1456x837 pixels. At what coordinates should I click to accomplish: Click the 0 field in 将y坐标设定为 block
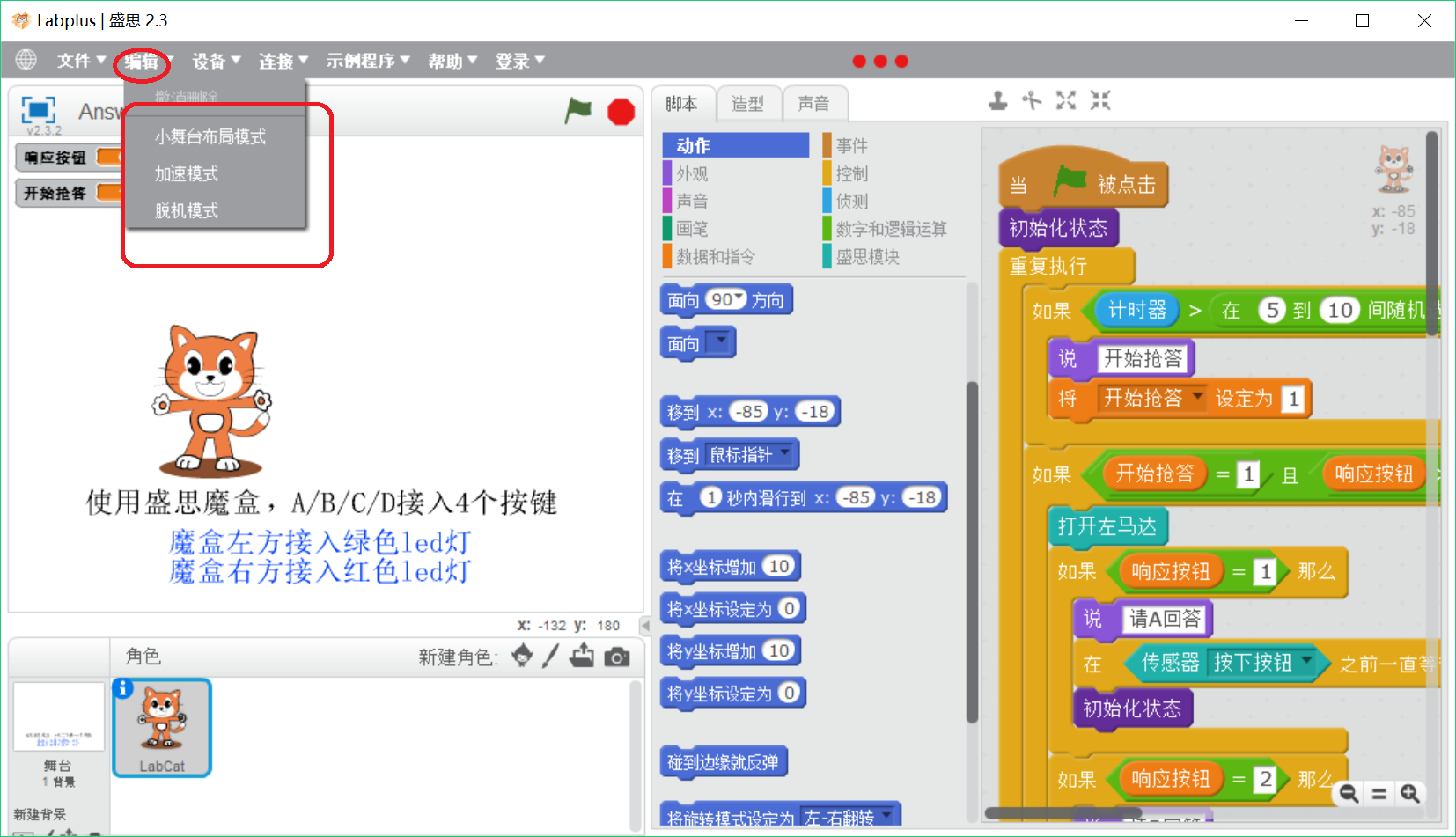(x=789, y=693)
